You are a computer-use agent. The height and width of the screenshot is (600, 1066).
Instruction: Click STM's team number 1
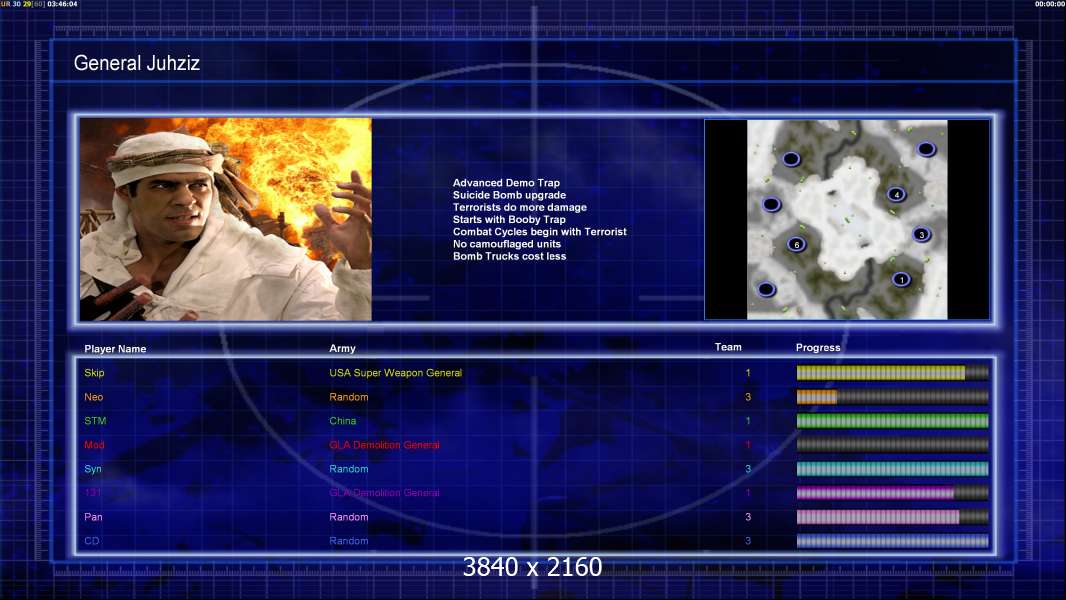pos(748,421)
